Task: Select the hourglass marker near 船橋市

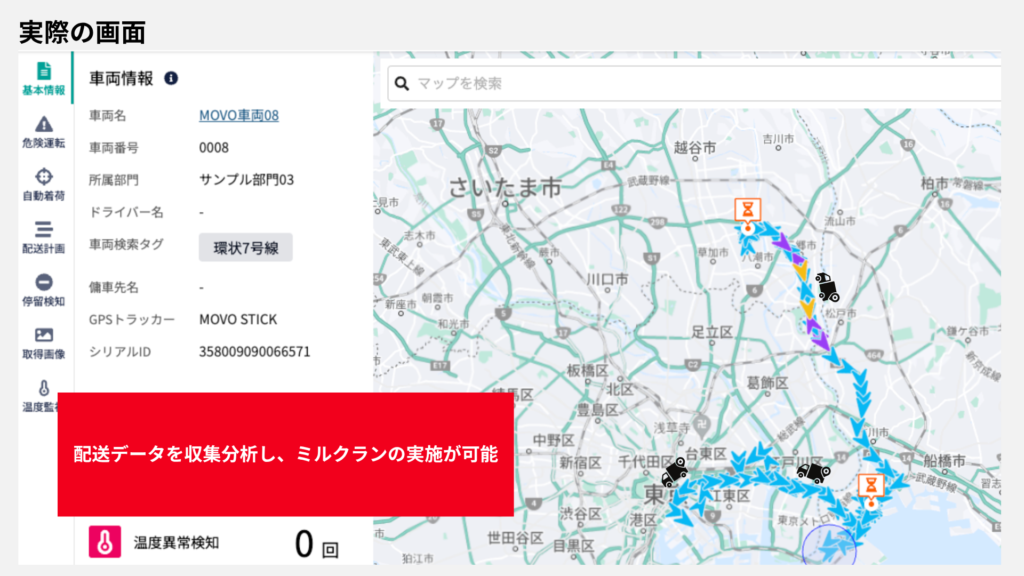Action: pos(871,488)
